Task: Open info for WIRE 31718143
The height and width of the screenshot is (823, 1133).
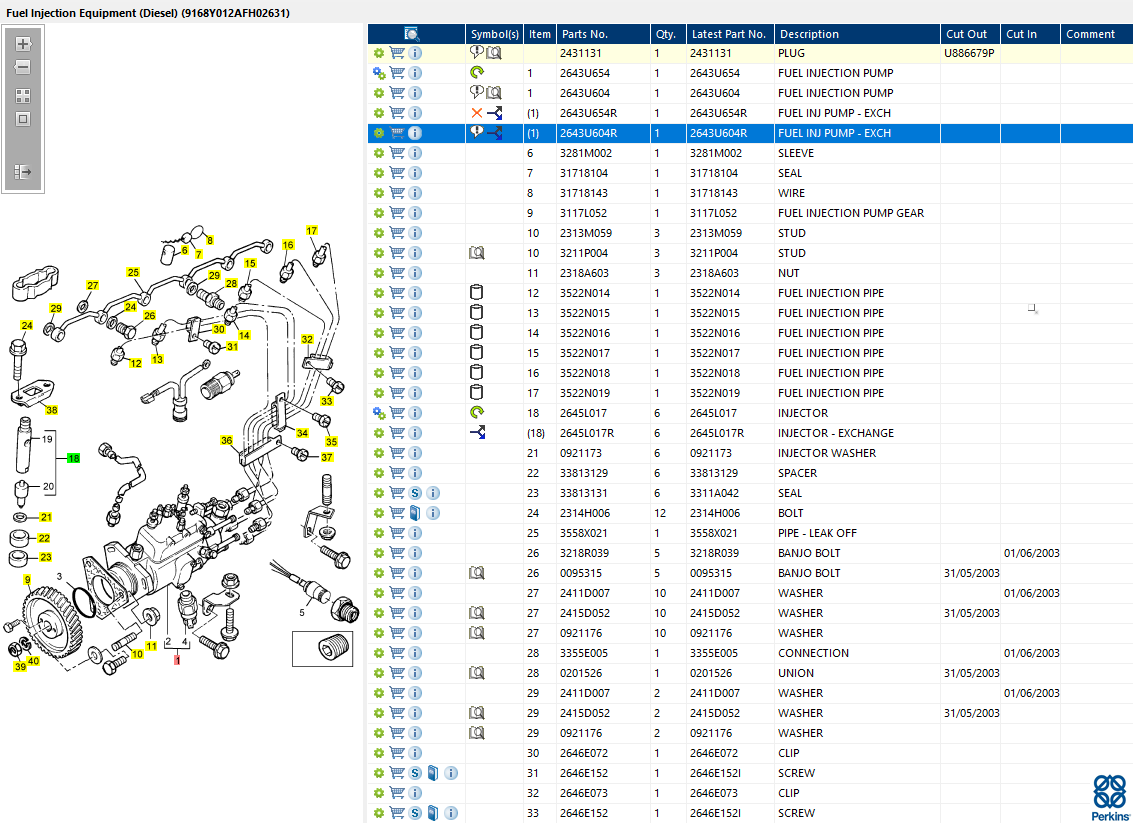Action: click(415, 193)
